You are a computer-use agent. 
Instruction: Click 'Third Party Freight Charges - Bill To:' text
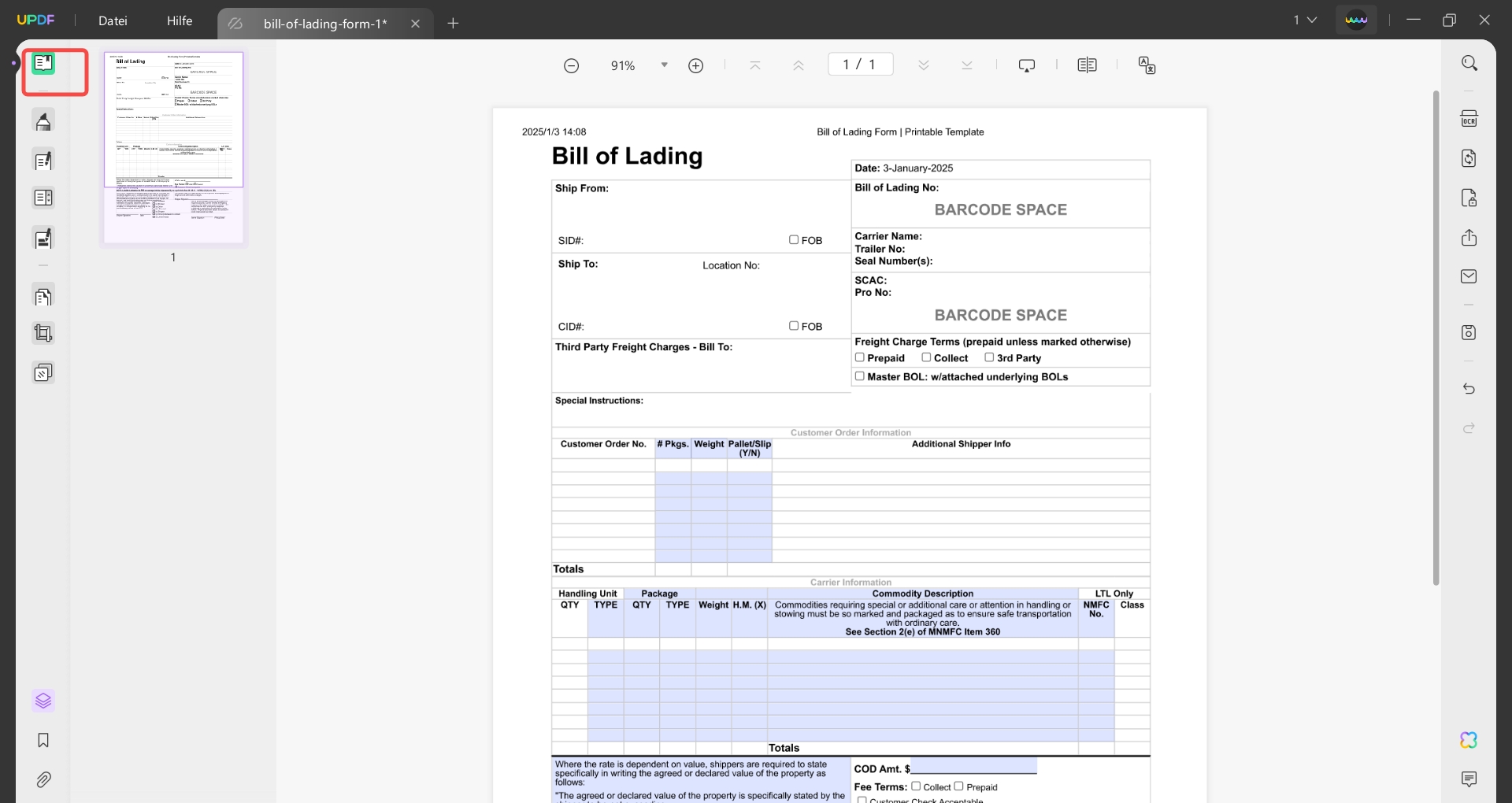tap(643, 347)
